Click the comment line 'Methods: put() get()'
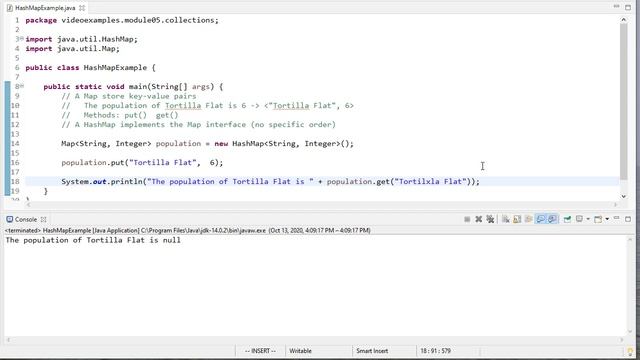 pyautogui.click(x=120, y=115)
